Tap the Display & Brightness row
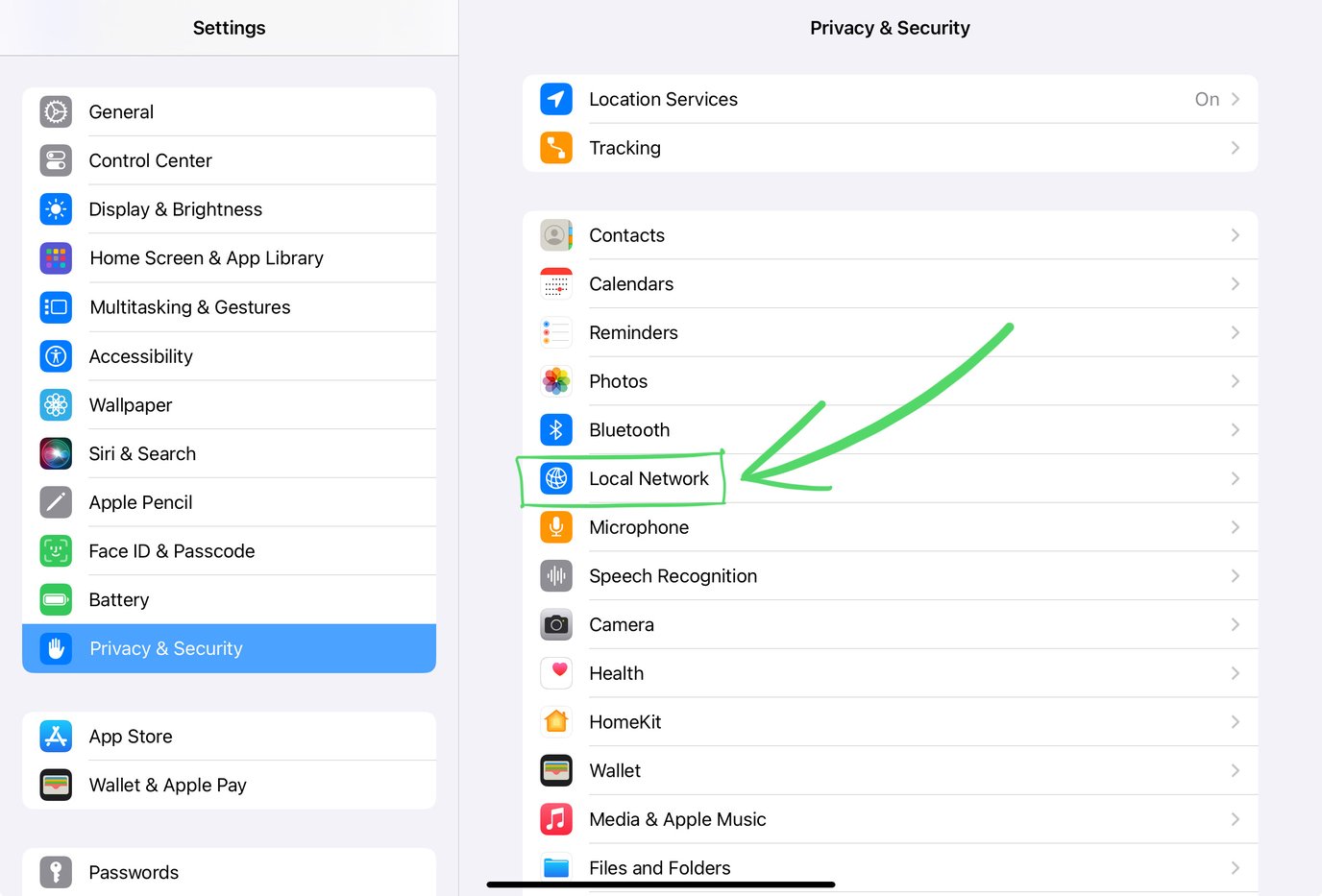The image size is (1322, 896). [229, 208]
